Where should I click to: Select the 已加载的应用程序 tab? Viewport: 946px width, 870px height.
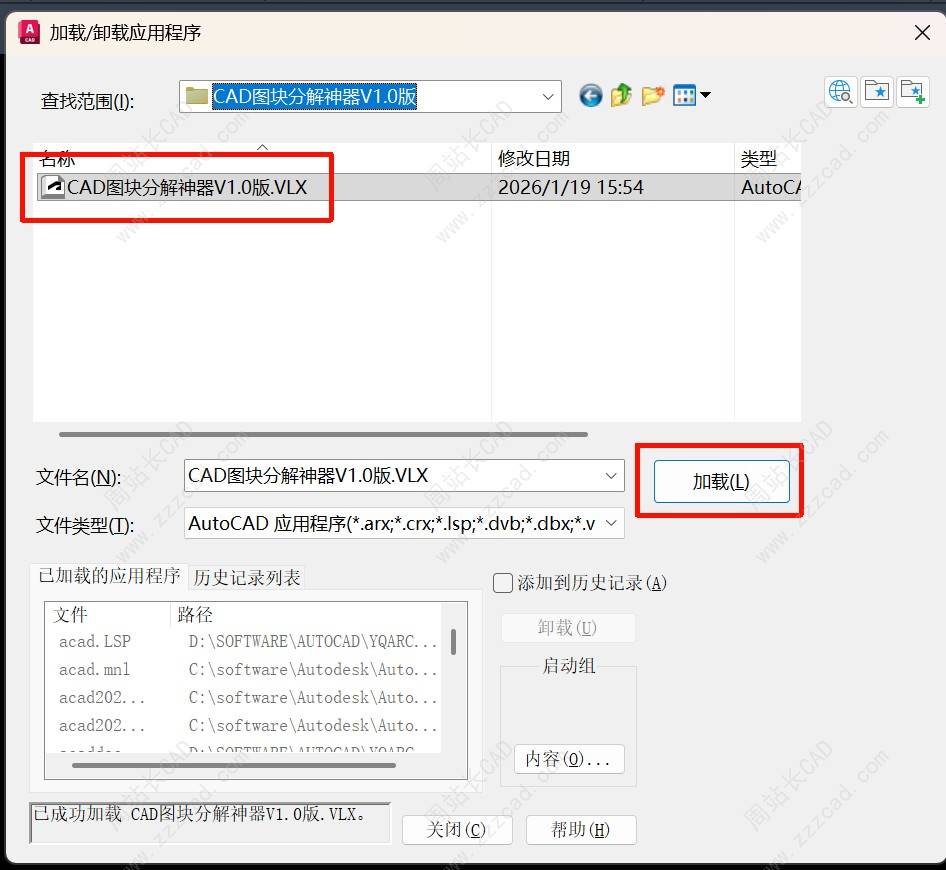point(109,576)
